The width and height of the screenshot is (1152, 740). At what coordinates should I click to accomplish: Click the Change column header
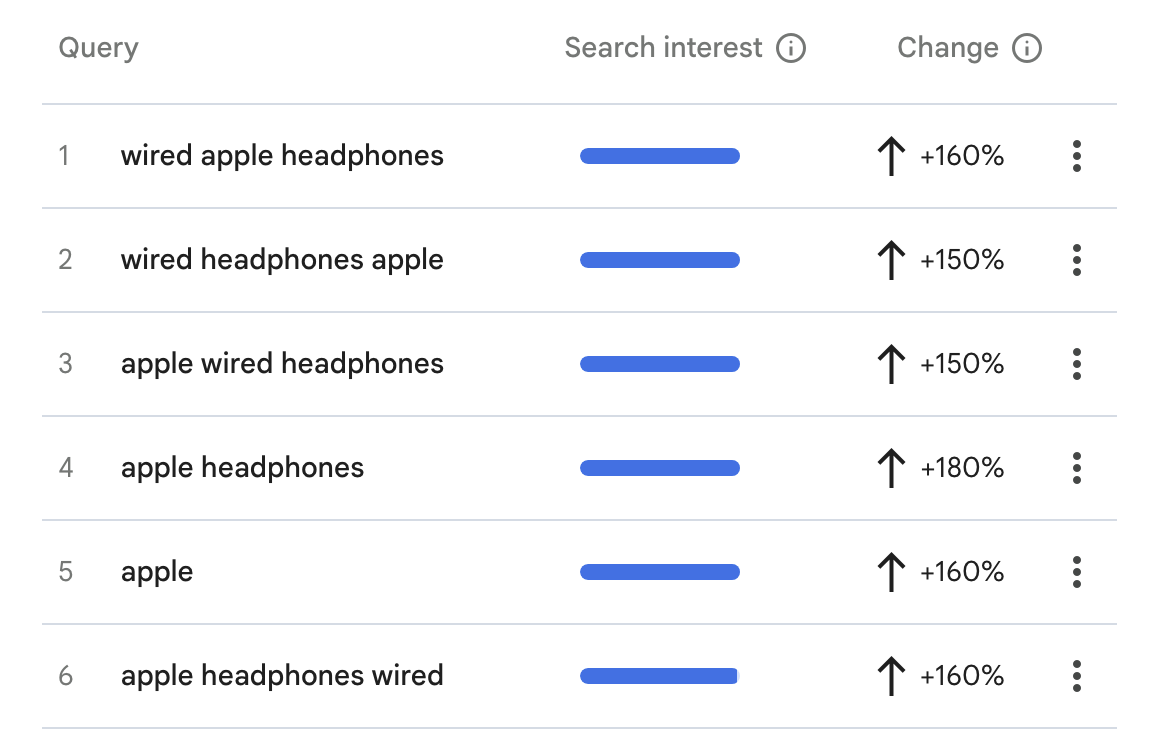click(x=947, y=48)
